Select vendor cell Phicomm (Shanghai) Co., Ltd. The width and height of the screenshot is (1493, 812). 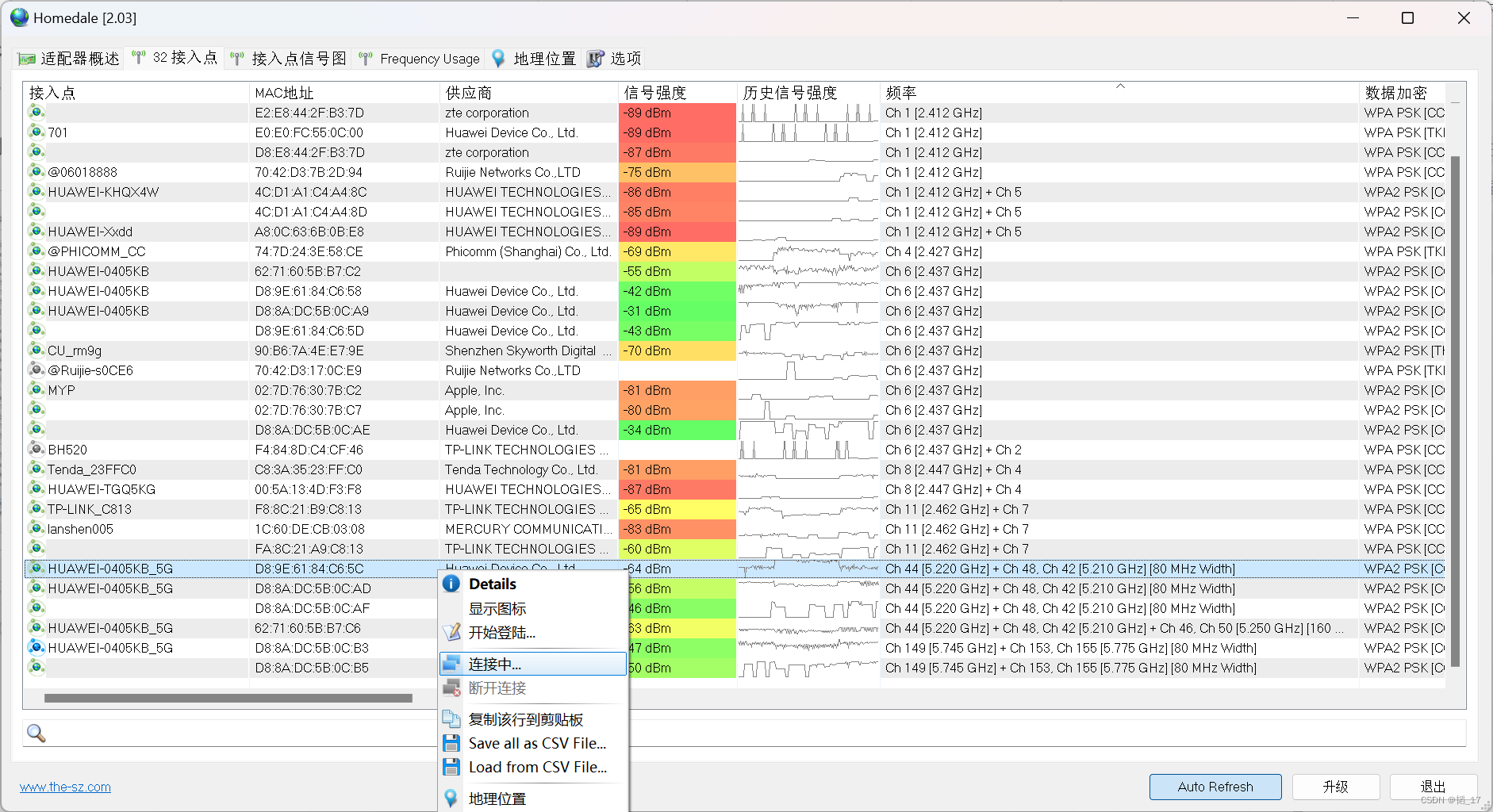(x=528, y=251)
